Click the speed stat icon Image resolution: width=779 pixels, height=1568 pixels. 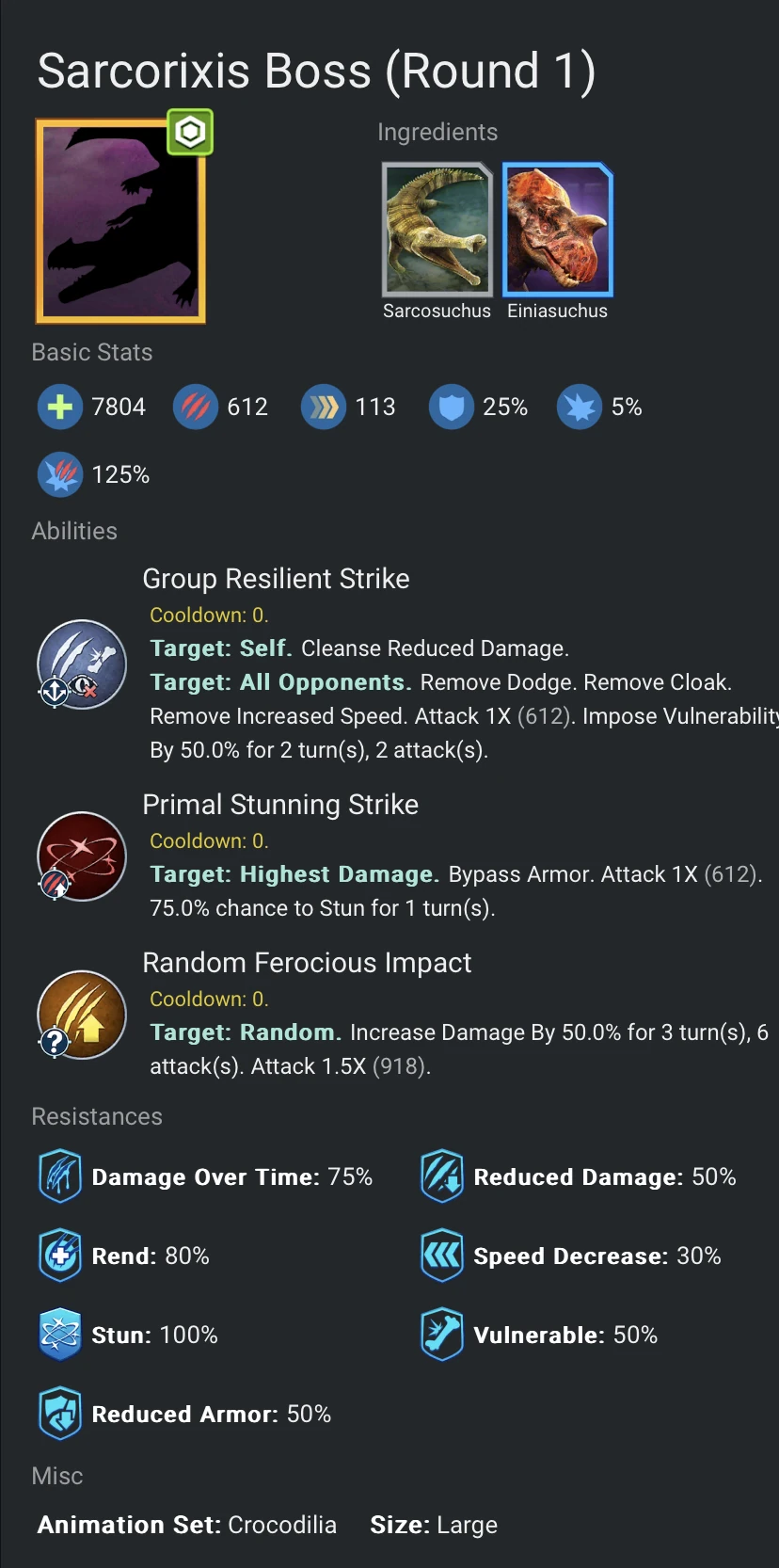click(324, 407)
